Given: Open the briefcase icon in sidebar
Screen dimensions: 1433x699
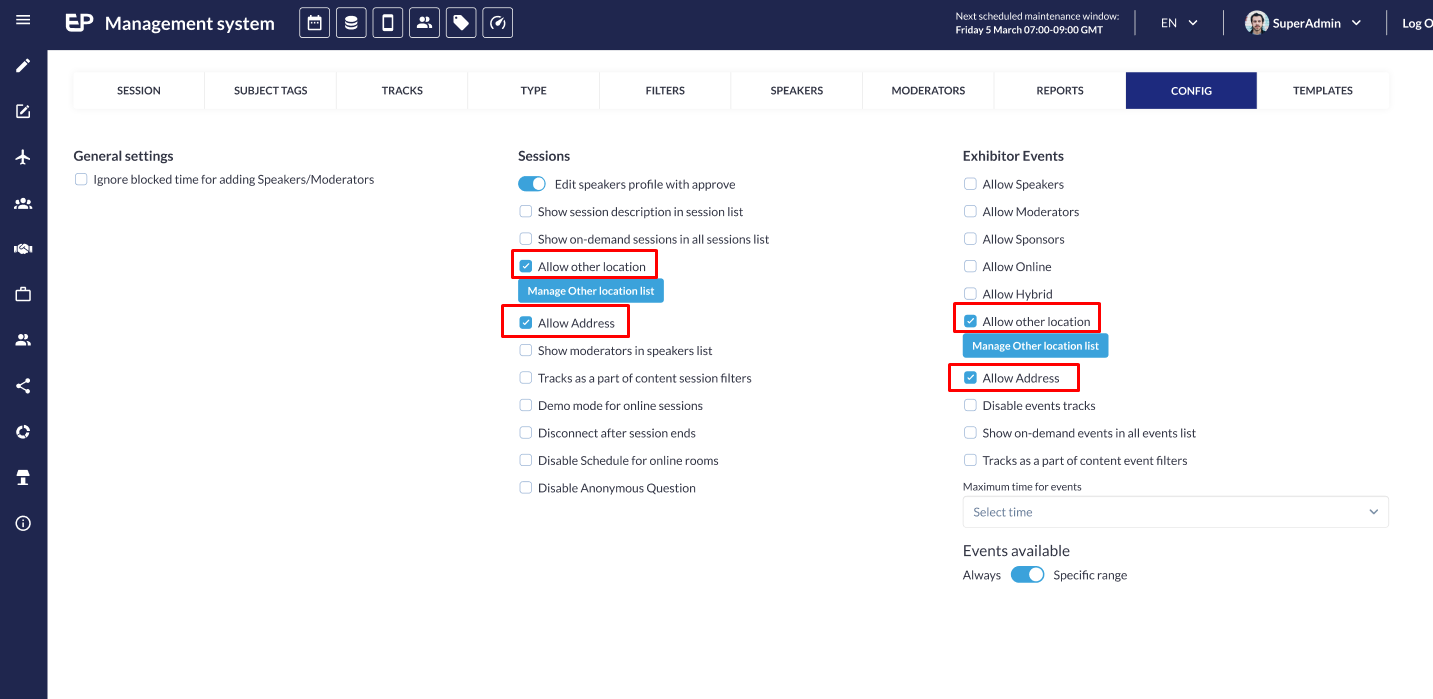Looking at the screenshot, I should [x=23, y=294].
